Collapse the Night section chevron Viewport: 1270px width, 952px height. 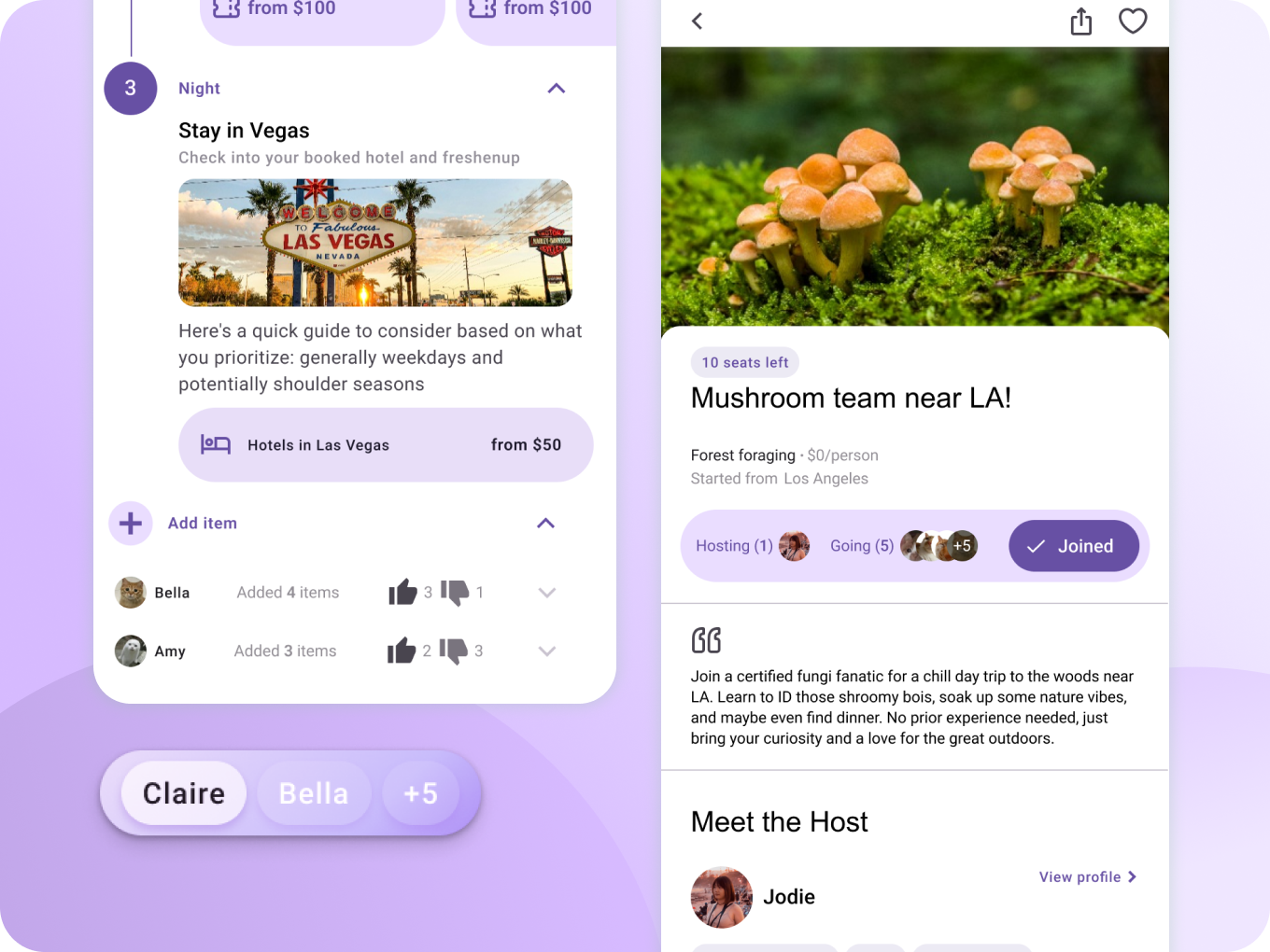tap(557, 89)
